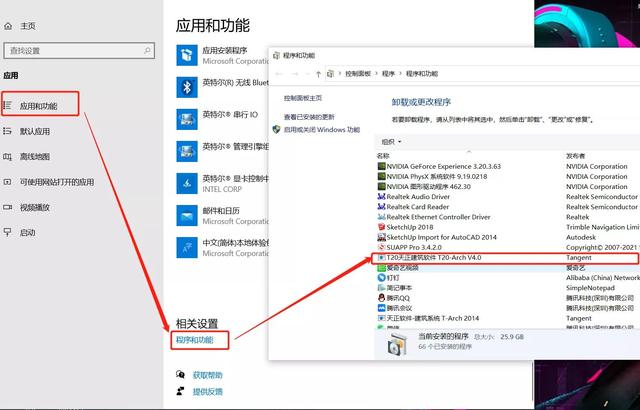The image size is (640, 410).
Task: Click the 英特尔 显卡控制 app icon
Action: point(187,183)
